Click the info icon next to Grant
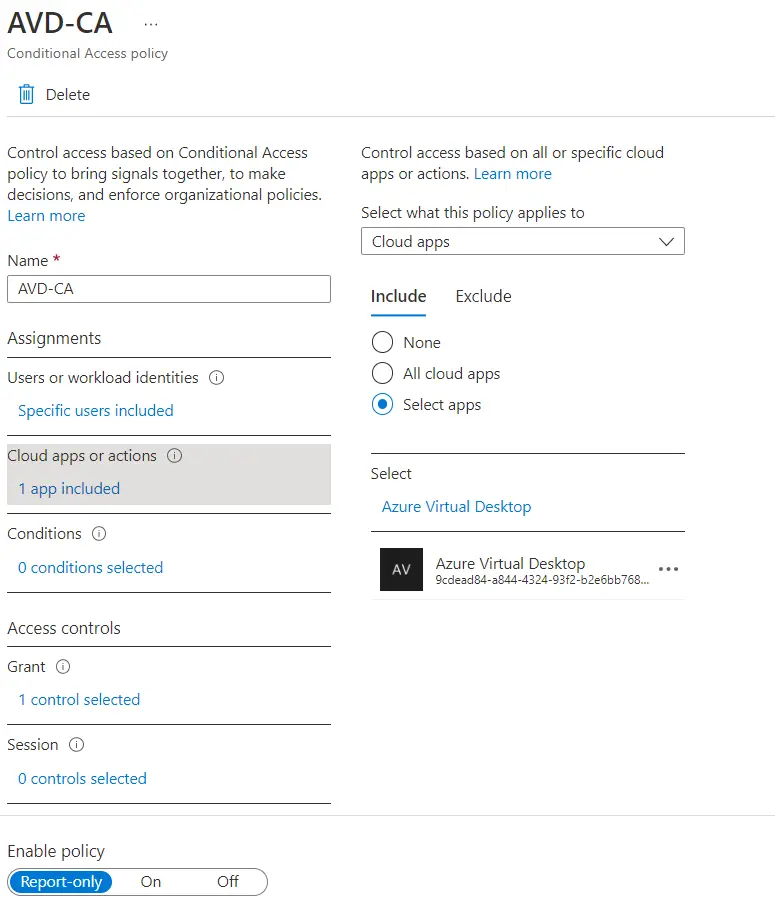This screenshot has width=775, height=899. tap(63, 667)
